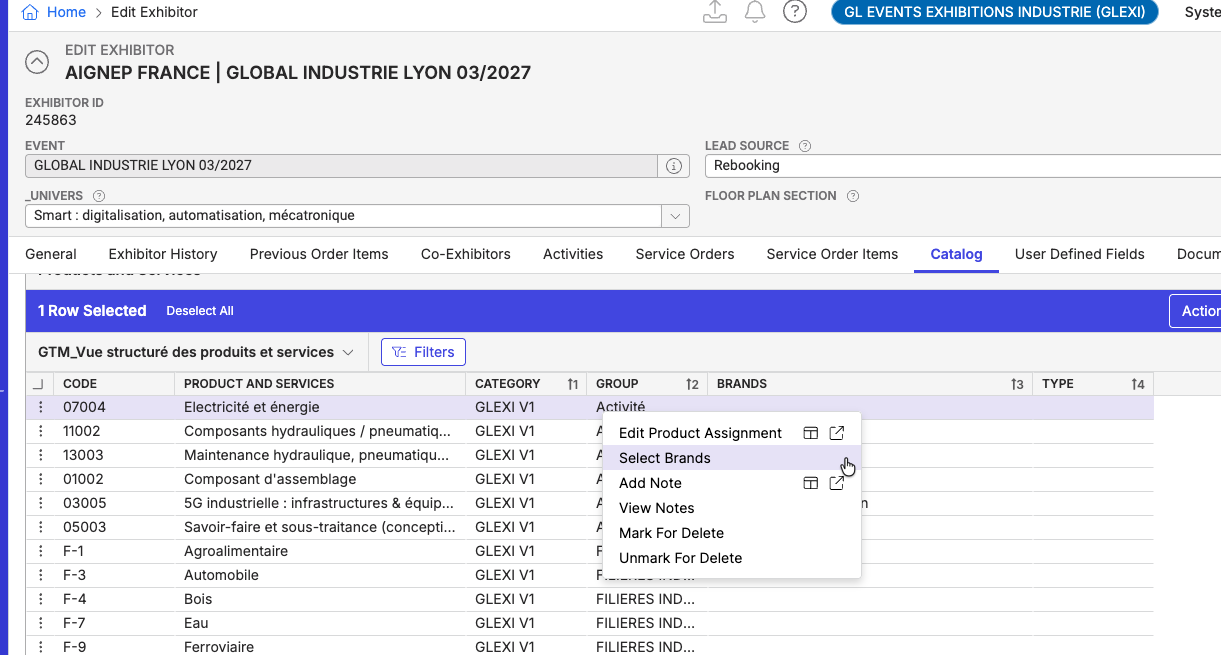1221x655 pixels.
Task: Open Edit Product Assignment in new window icon
Action: (837, 433)
